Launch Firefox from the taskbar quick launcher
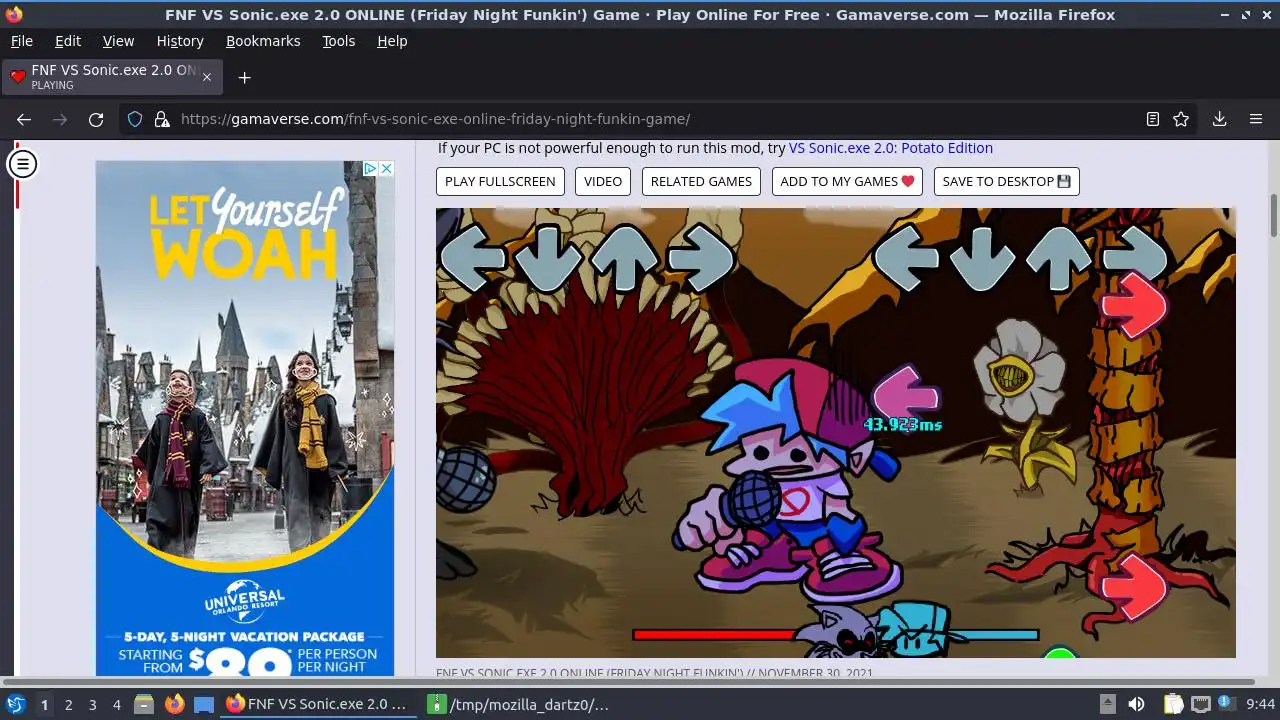 click(x=174, y=704)
